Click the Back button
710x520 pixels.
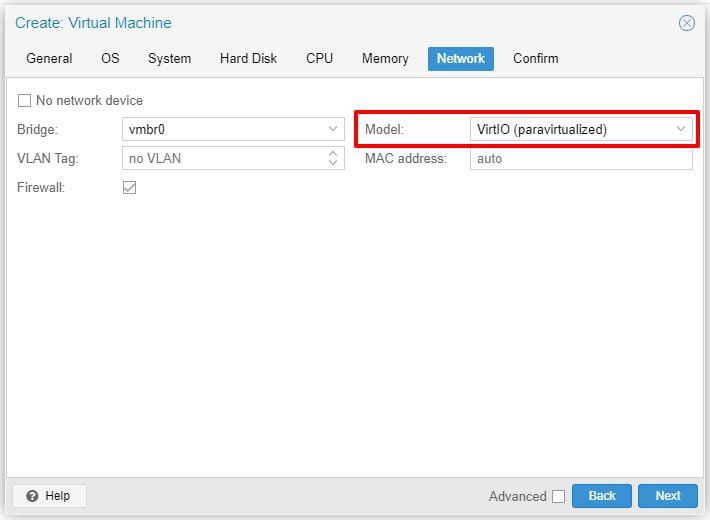601,496
